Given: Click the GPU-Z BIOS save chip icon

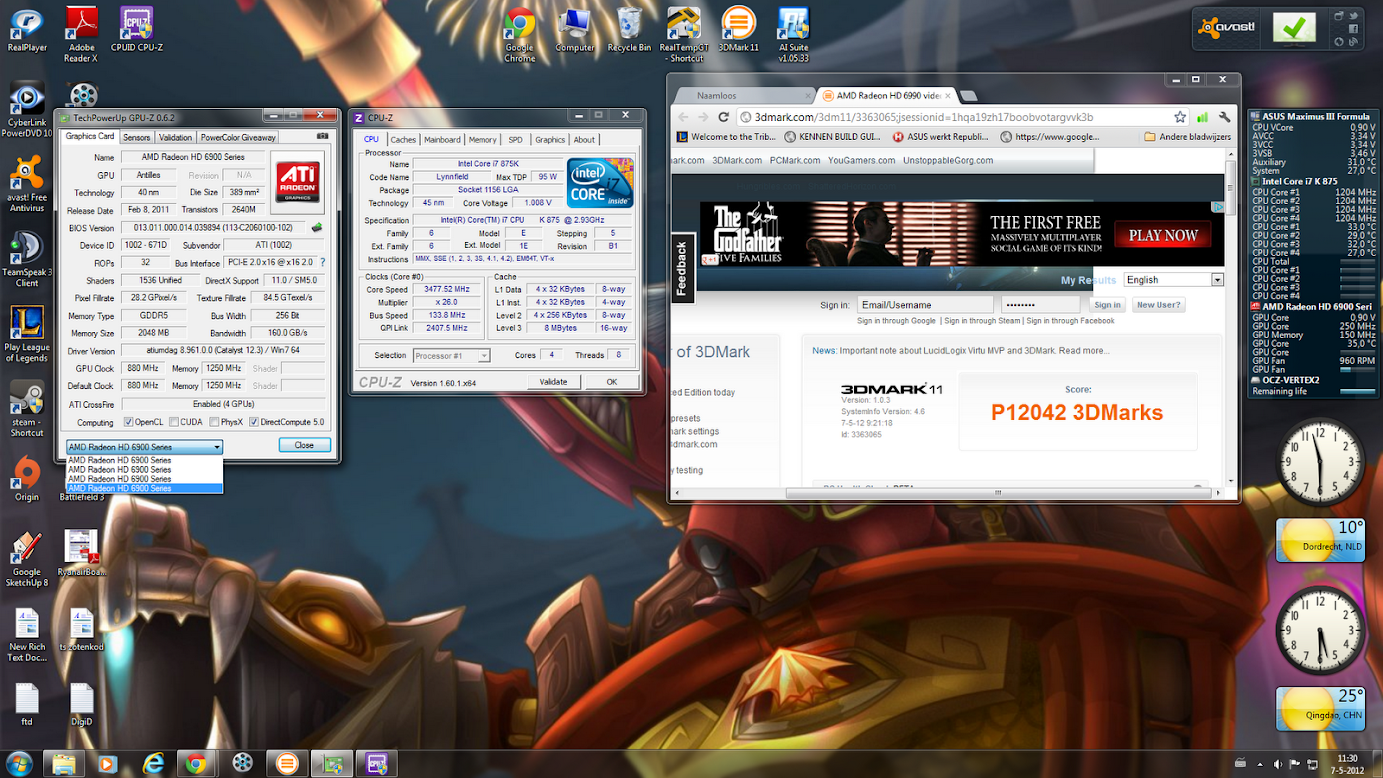Looking at the screenshot, I should click(x=318, y=228).
